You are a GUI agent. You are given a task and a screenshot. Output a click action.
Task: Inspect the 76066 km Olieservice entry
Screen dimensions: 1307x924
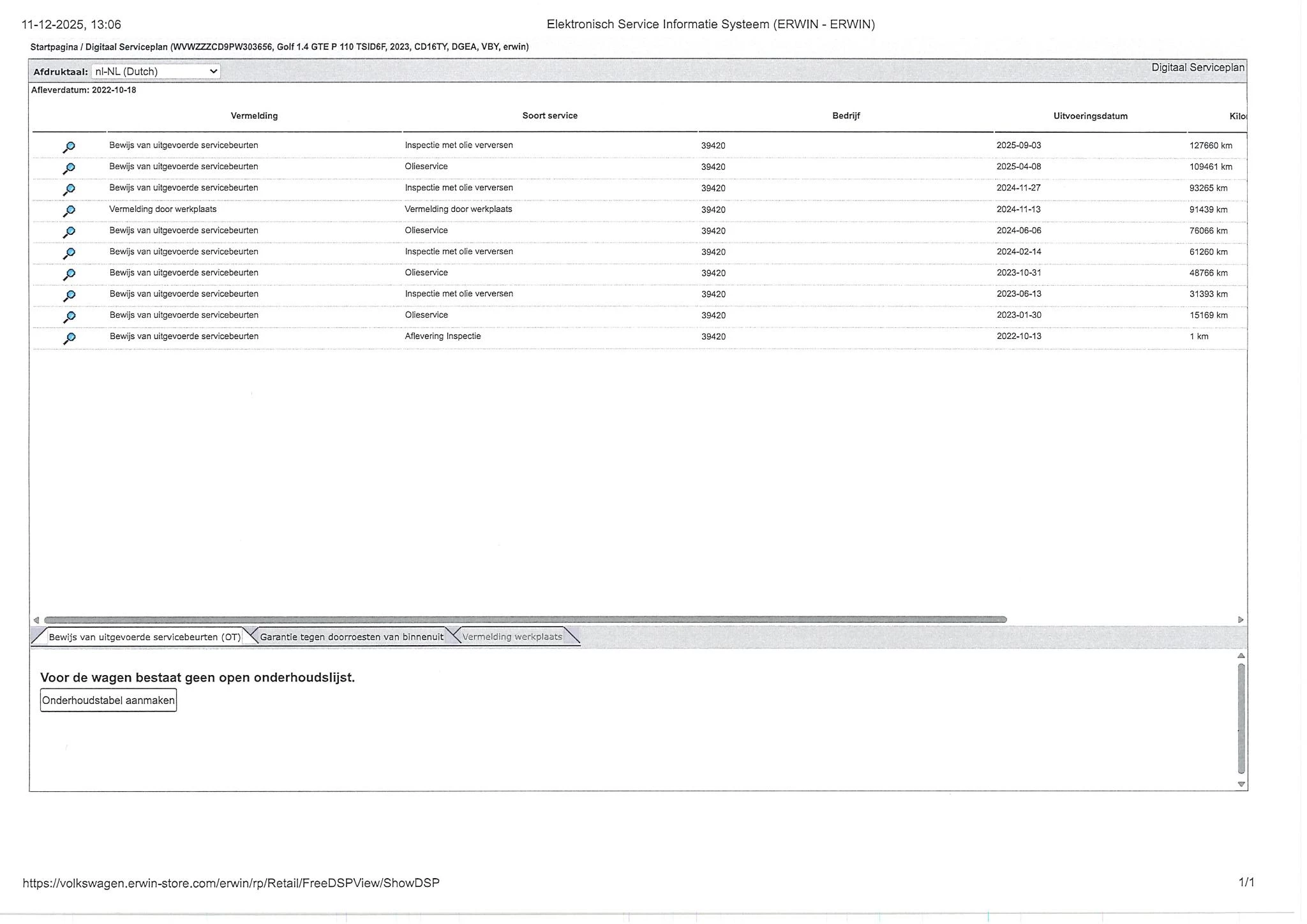[x=69, y=232]
